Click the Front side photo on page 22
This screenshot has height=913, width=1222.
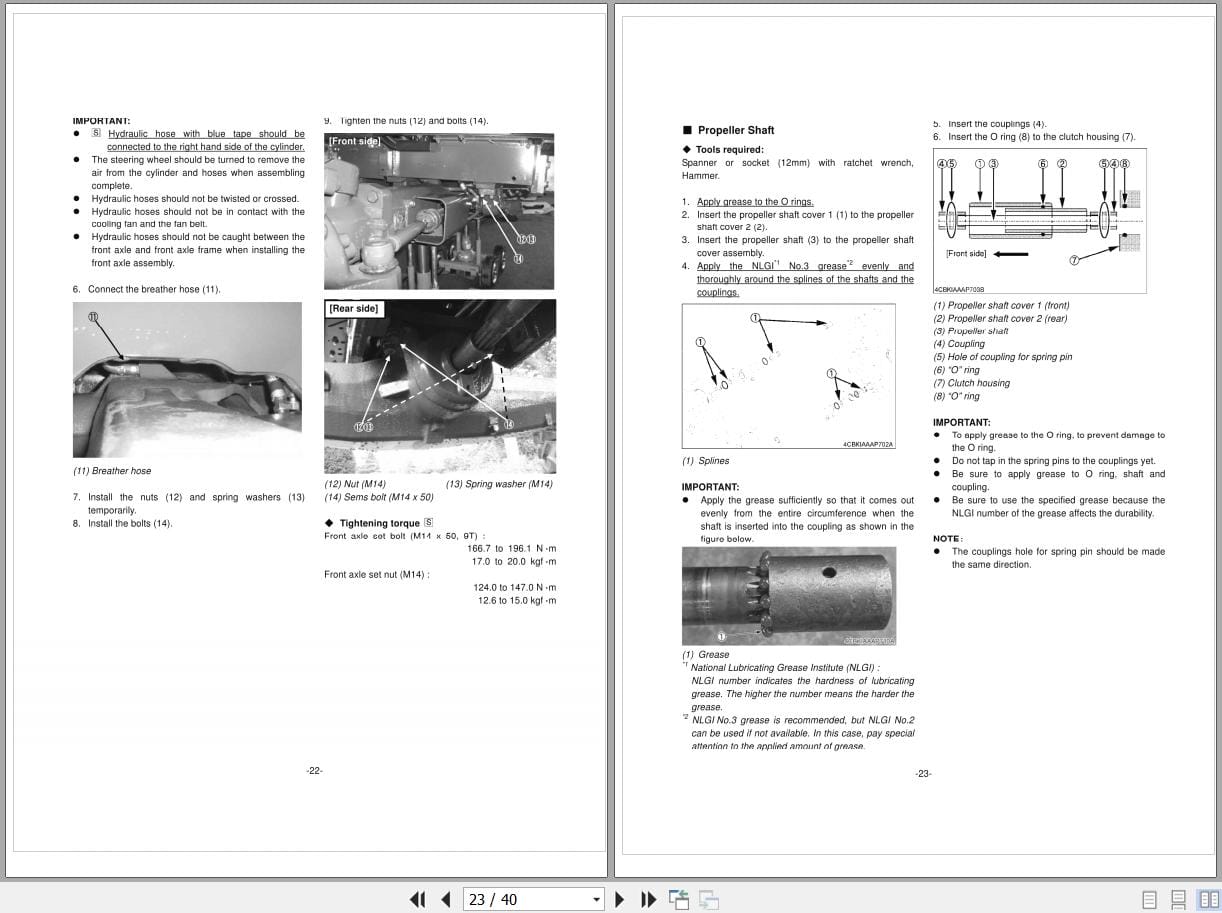point(439,211)
